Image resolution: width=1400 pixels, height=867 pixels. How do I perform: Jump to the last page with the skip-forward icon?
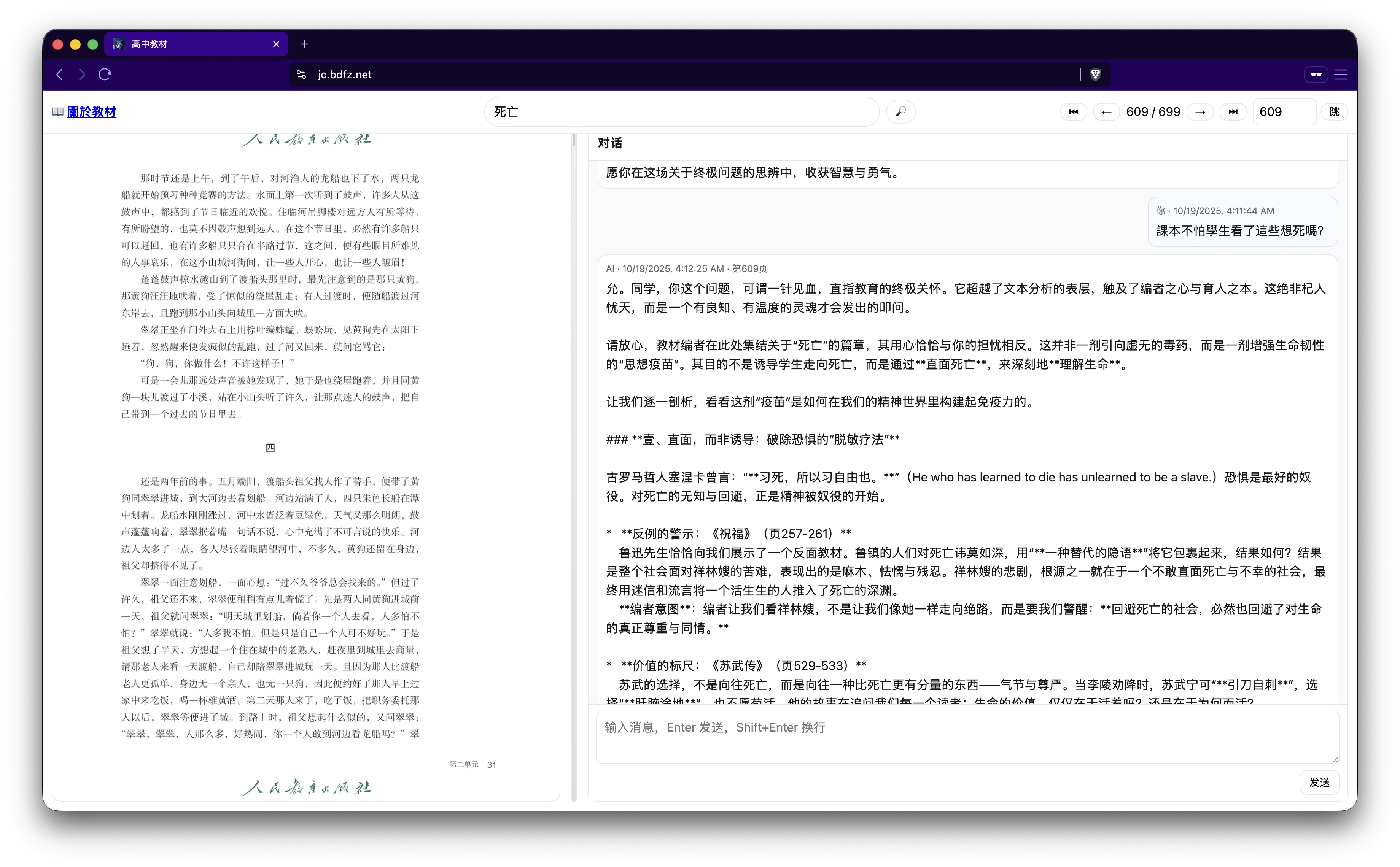[1233, 111]
